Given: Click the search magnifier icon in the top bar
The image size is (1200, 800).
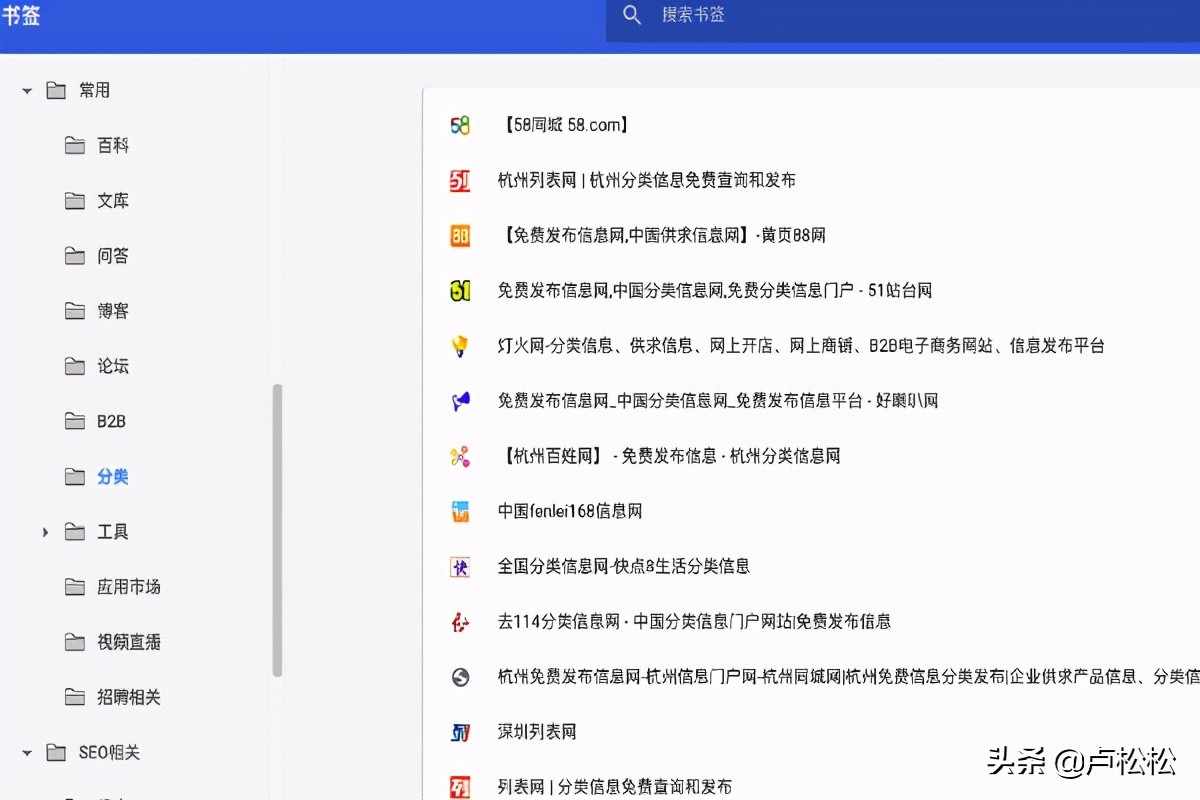Looking at the screenshot, I should 633,16.
